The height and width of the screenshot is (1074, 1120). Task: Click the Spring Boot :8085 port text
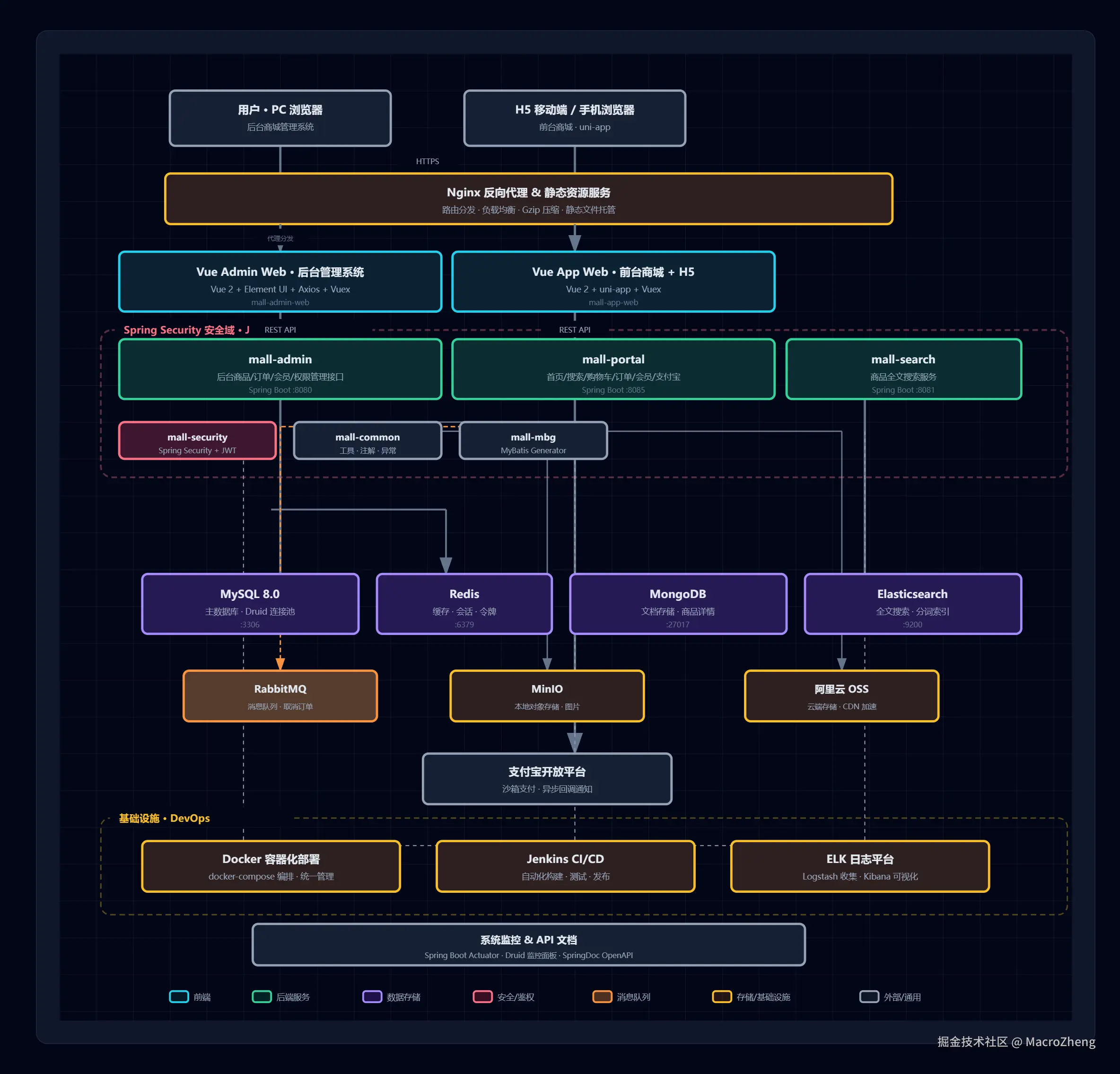pyautogui.click(x=613, y=390)
